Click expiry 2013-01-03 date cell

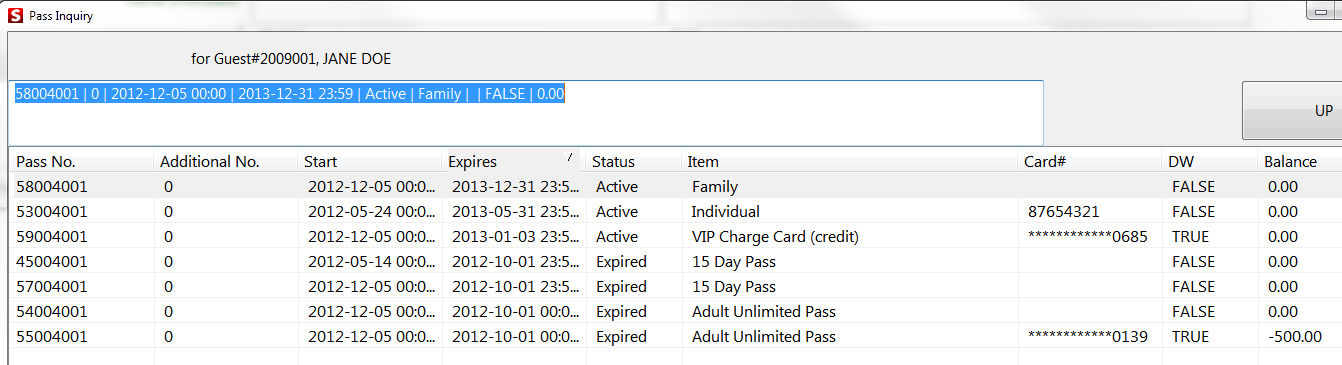[514, 236]
